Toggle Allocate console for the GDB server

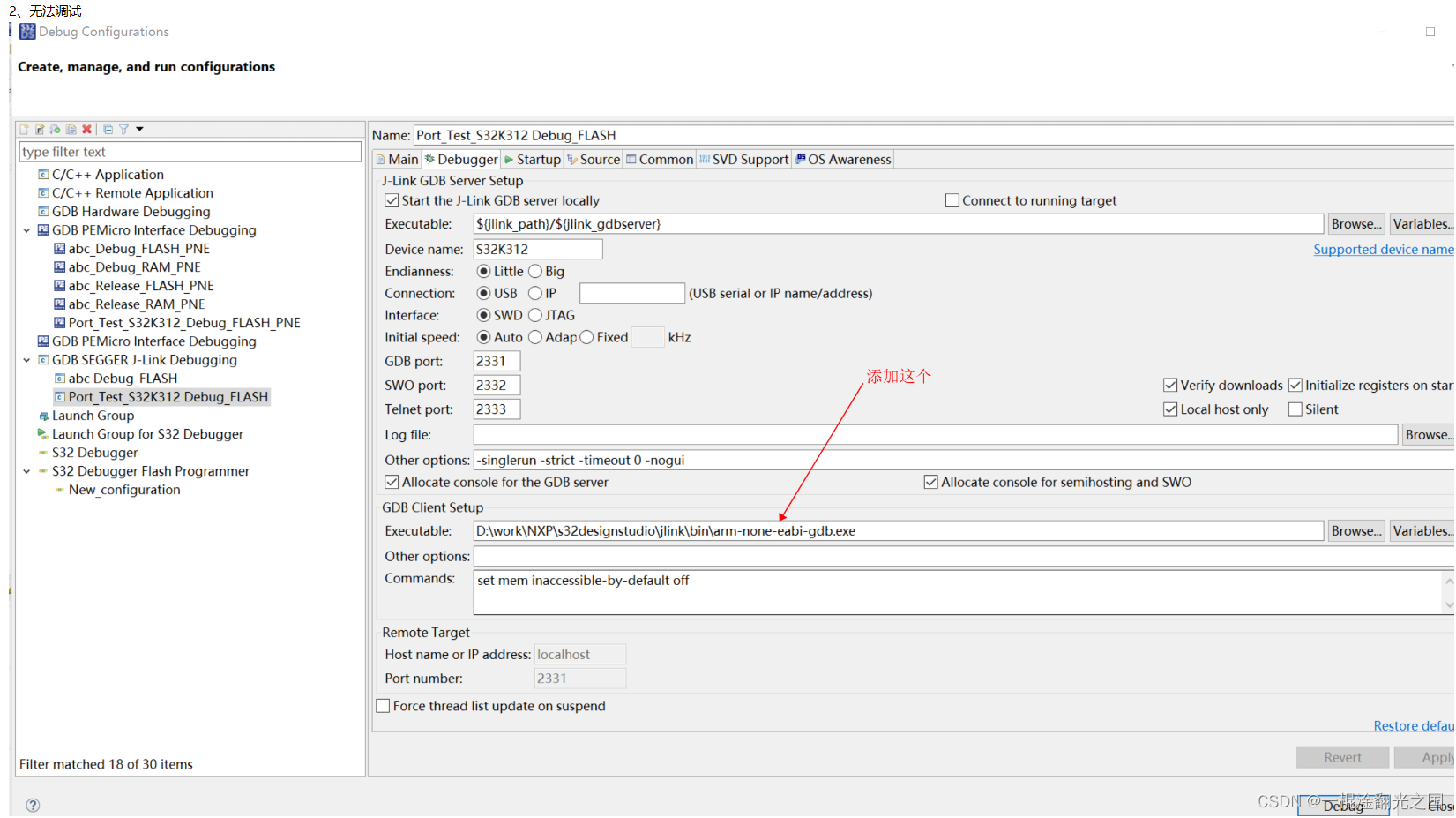click(392, 483)
